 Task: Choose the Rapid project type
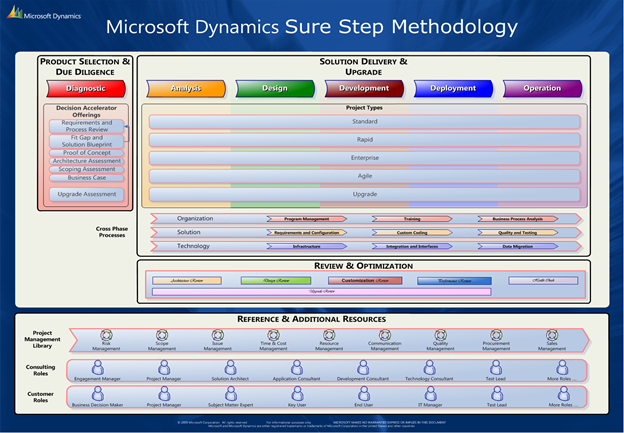(x=365, y=140)
